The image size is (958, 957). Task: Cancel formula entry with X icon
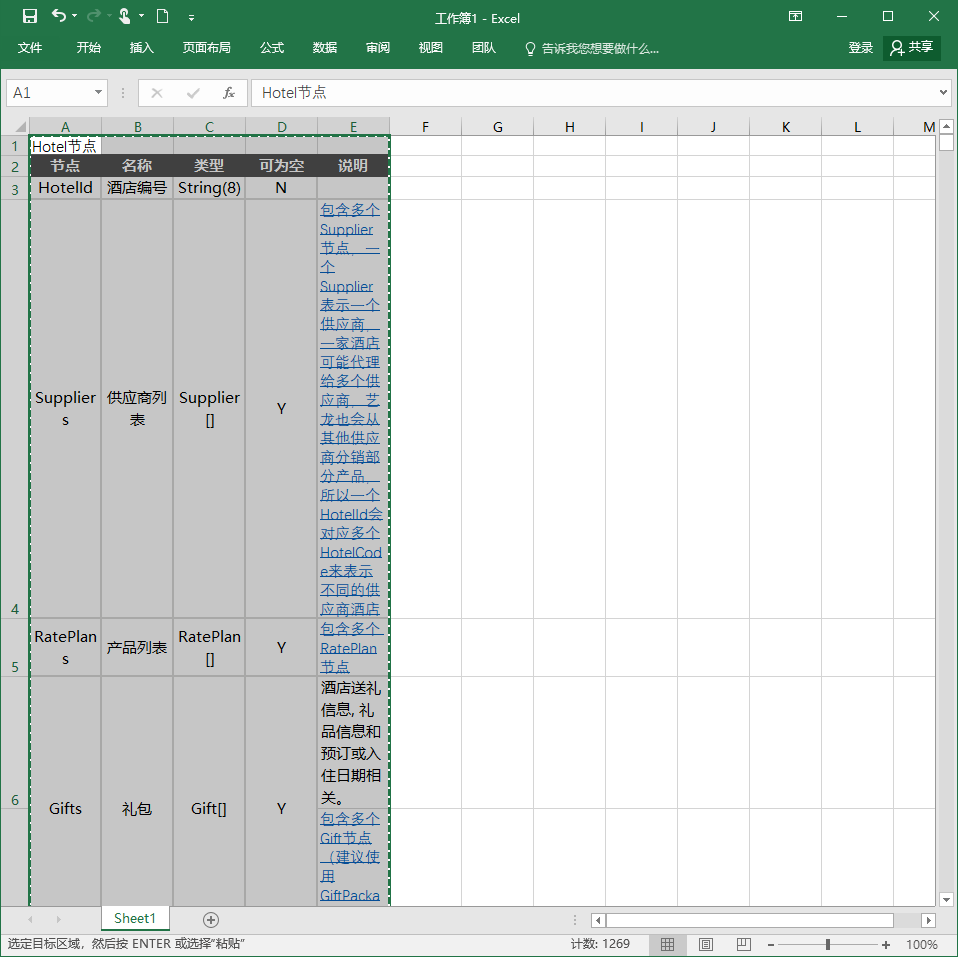tap(157, 93)
